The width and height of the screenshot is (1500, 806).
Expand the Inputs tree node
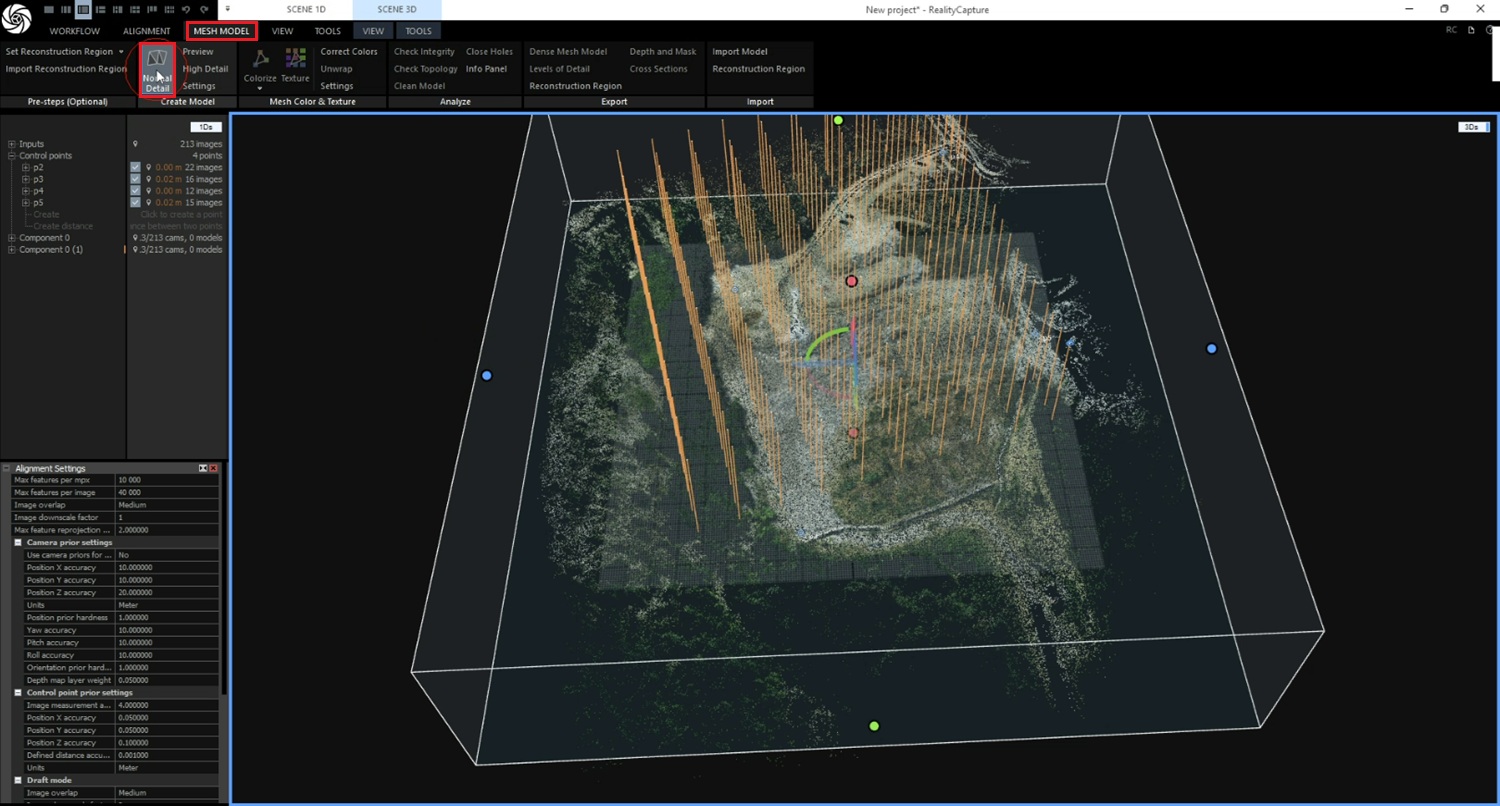(x=12, y=144)
